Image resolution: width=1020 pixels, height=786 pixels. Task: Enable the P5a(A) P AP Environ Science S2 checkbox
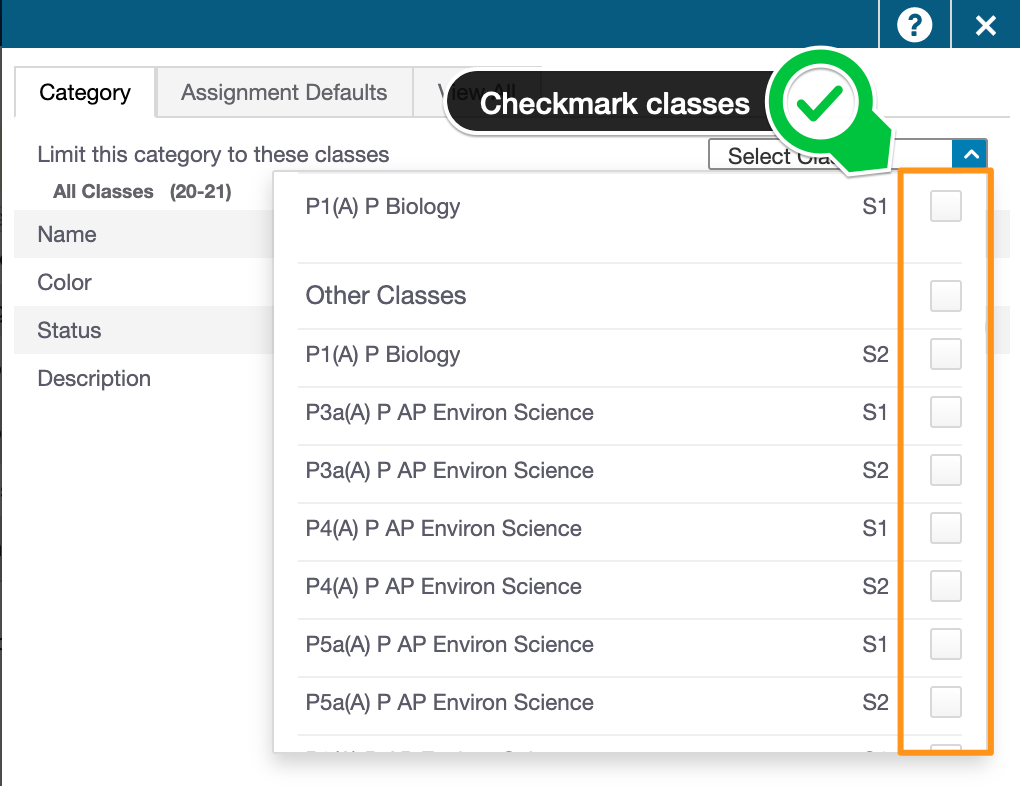point(945,702)
